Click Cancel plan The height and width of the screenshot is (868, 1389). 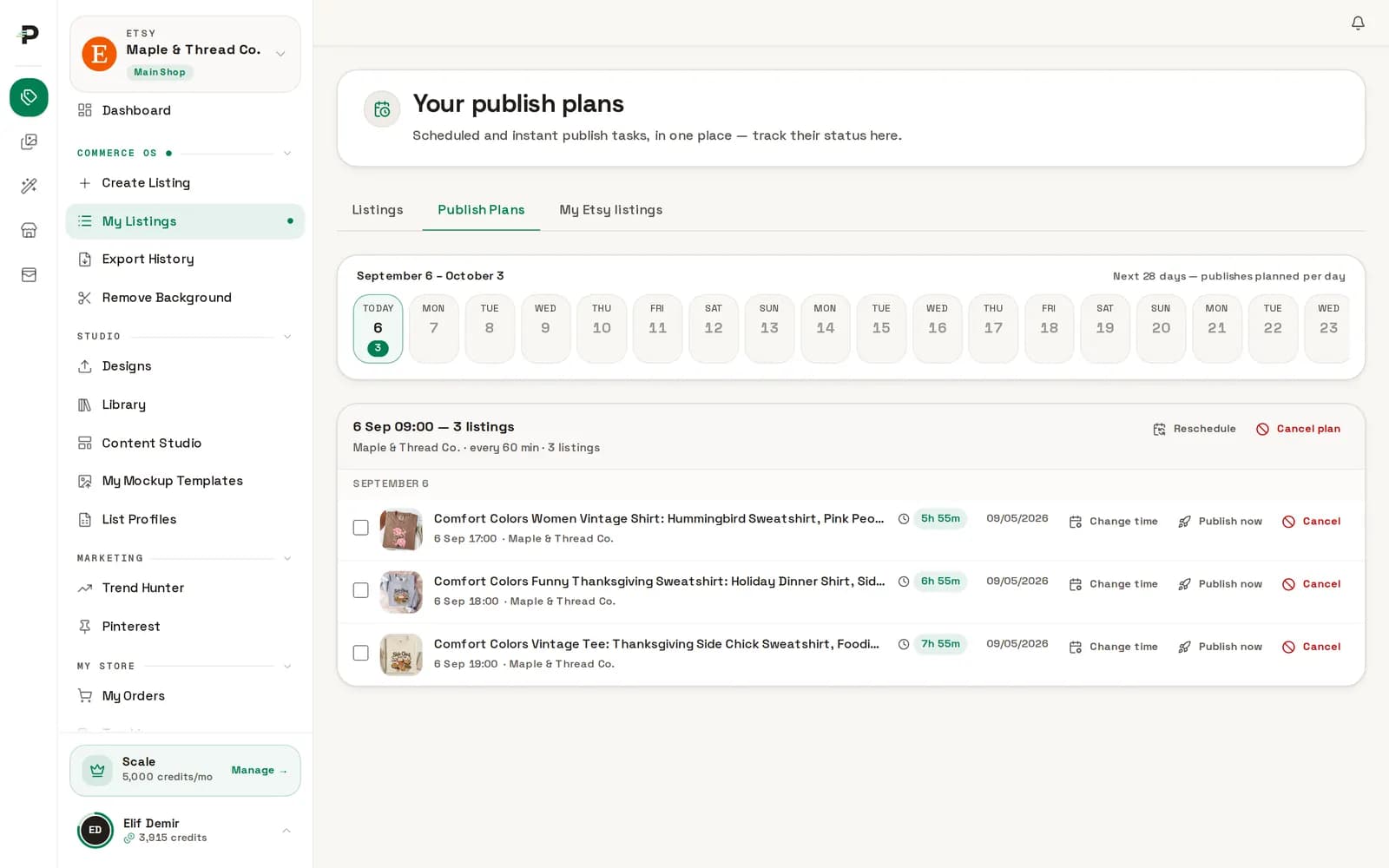point(1299,429)
